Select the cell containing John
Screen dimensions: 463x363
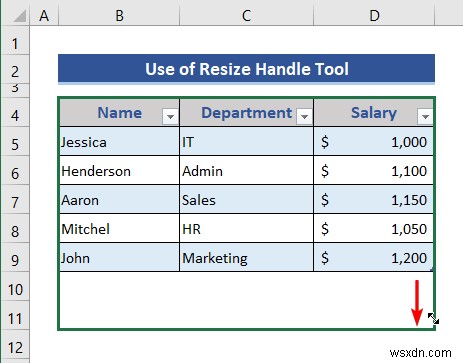119,257
